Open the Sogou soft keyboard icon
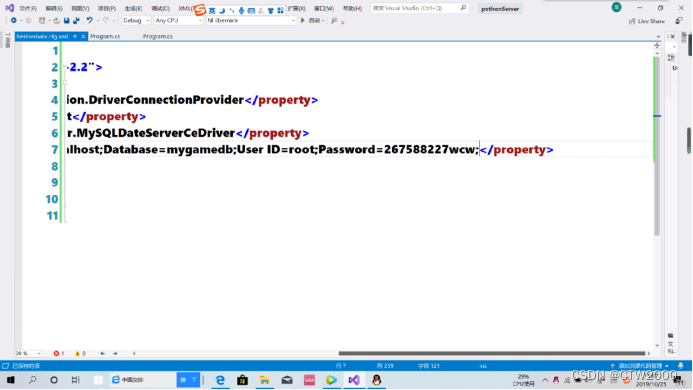693x390 pixels. [251, 10]
